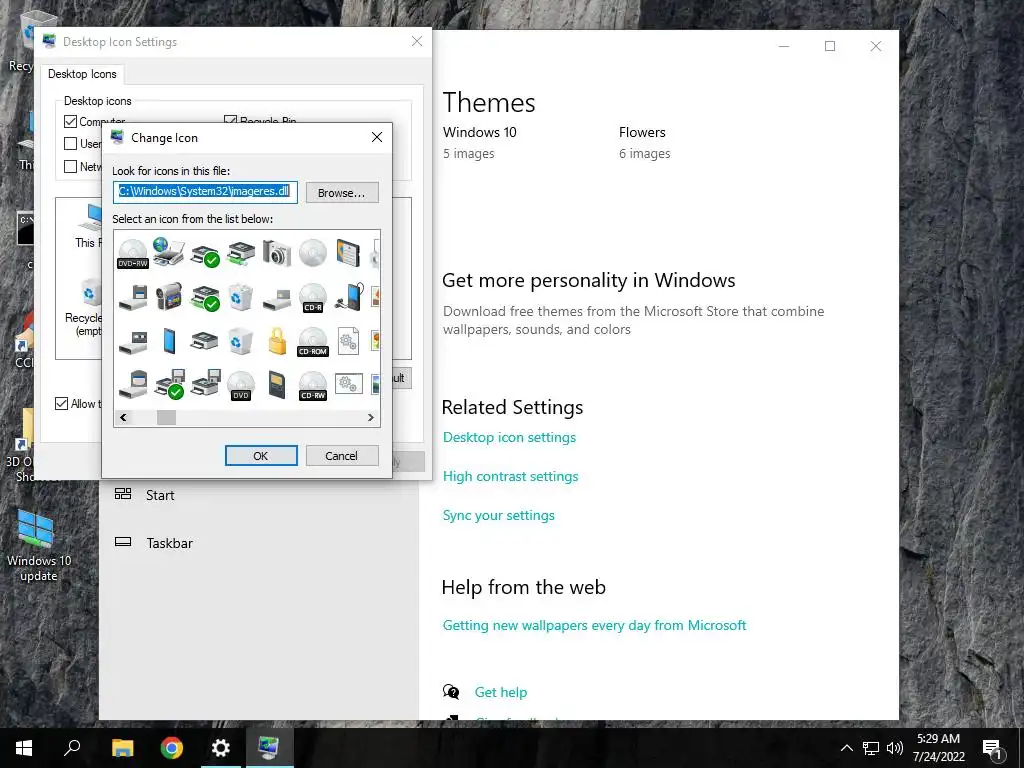Show hidden tray icons chevron

click(846, 748)
